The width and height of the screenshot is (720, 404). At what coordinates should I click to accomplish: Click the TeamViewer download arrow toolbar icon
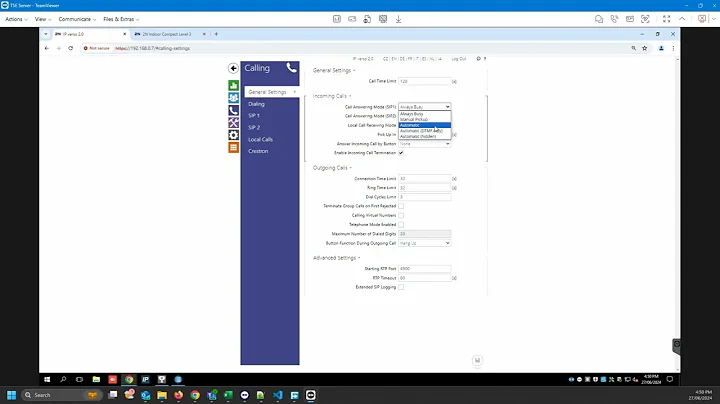pos(398,19)
